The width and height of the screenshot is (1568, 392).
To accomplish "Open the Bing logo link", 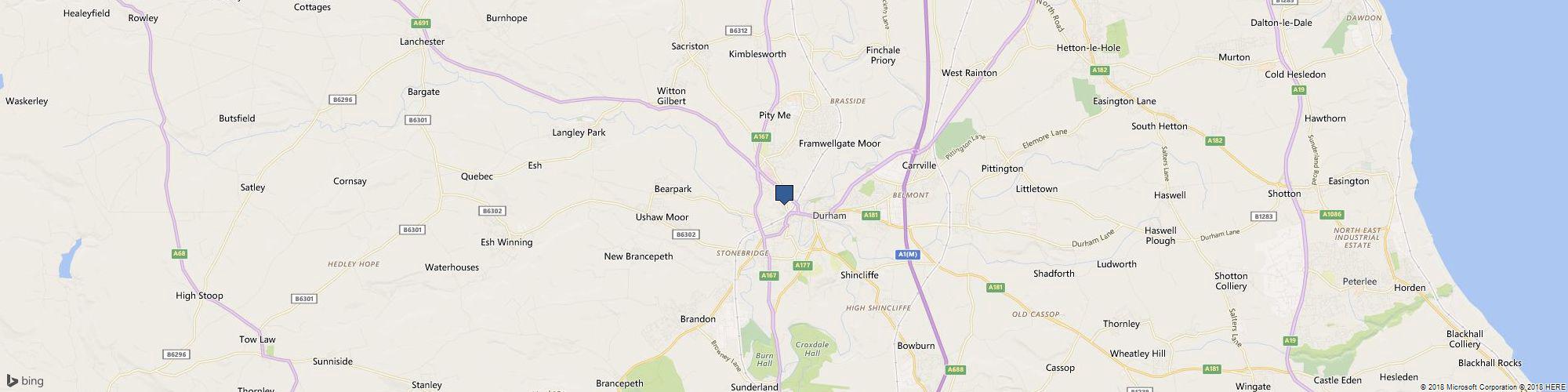I will tap(26, 381).
